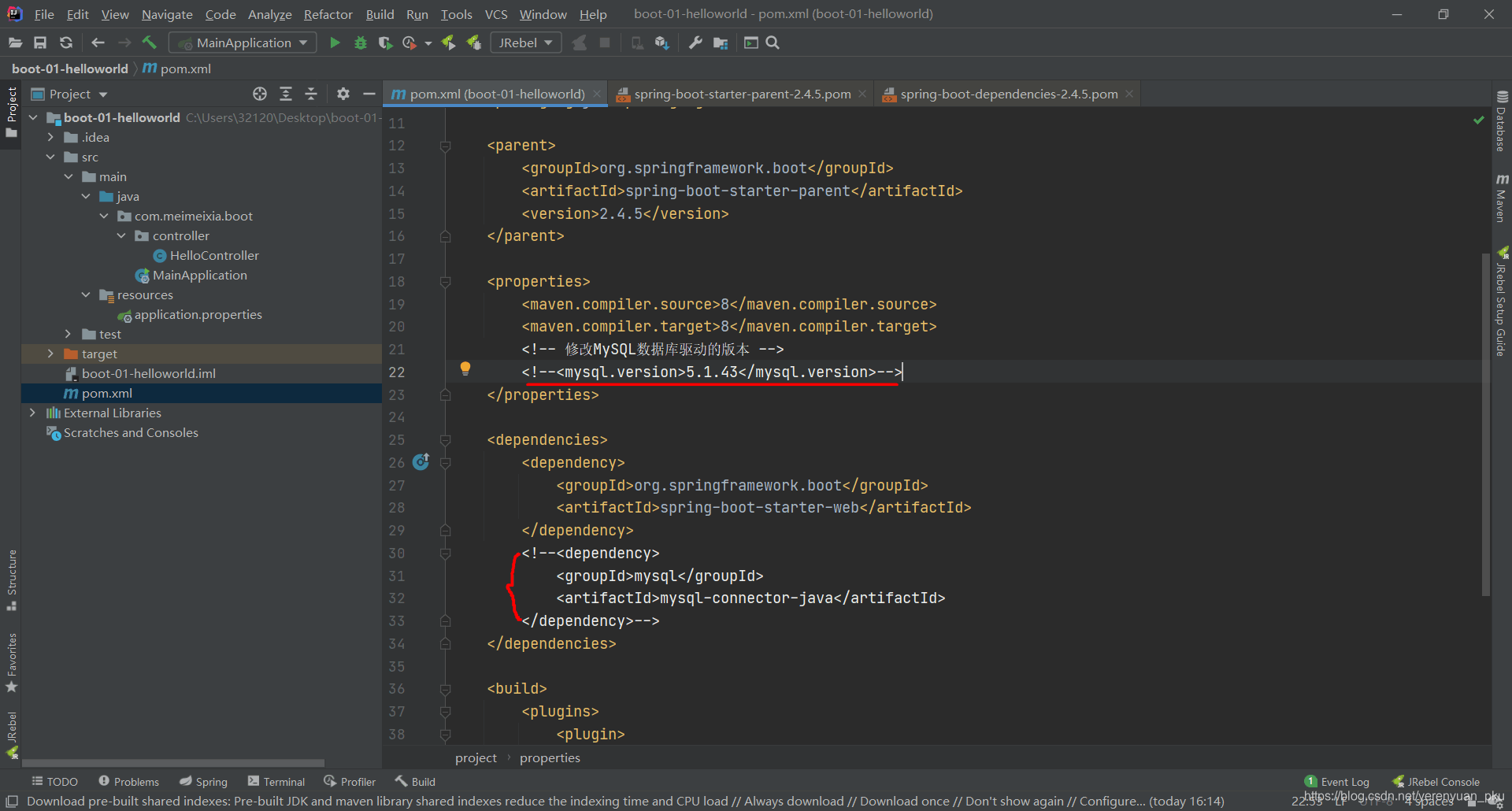The image size is (1512, 811).
Task: Collapse the resources folder
Action: point(86,294)
